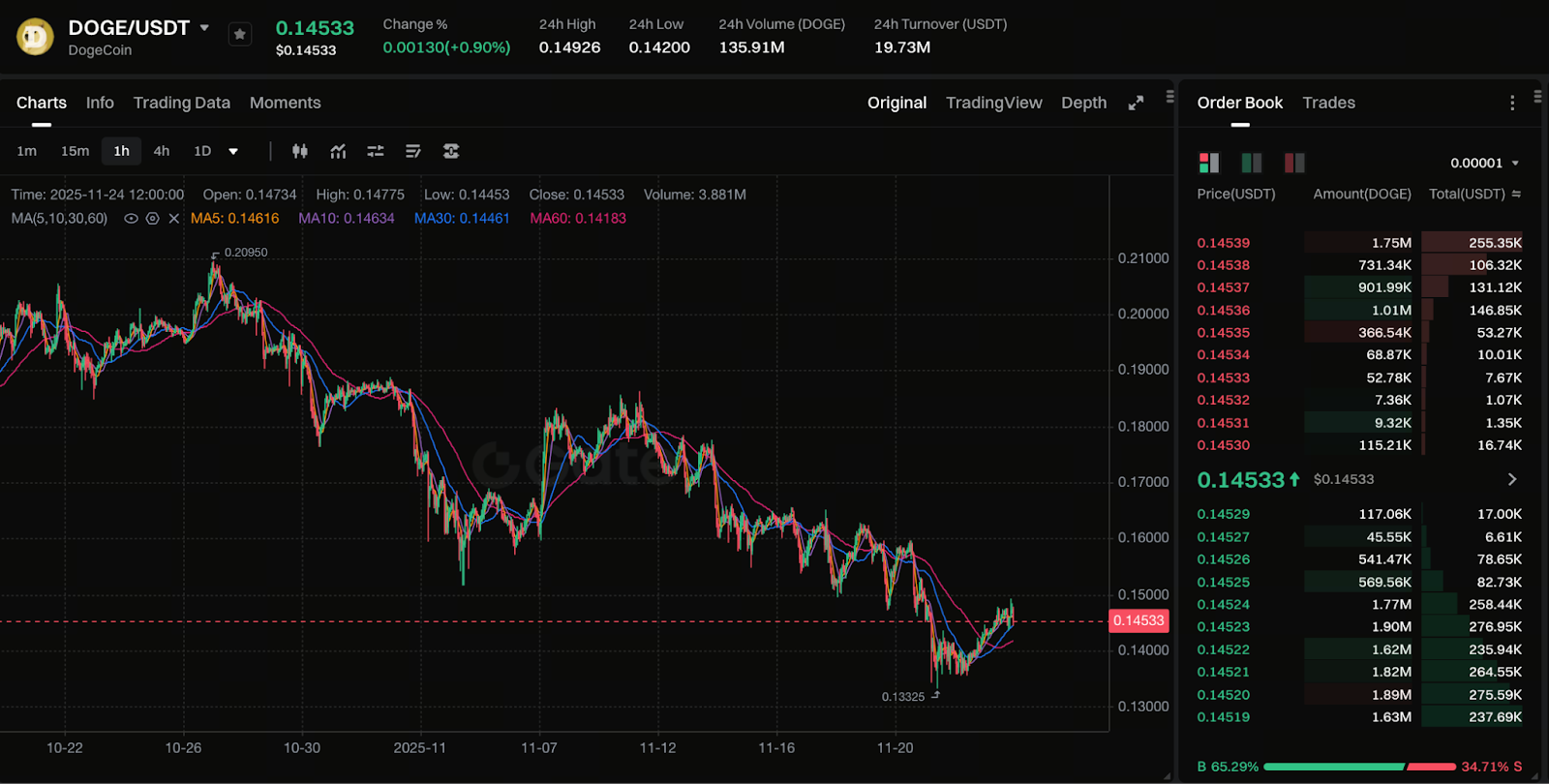Click the buy/sell ratio bar
Viewport: 1549px width, 784px height.
click(1359, 767)
